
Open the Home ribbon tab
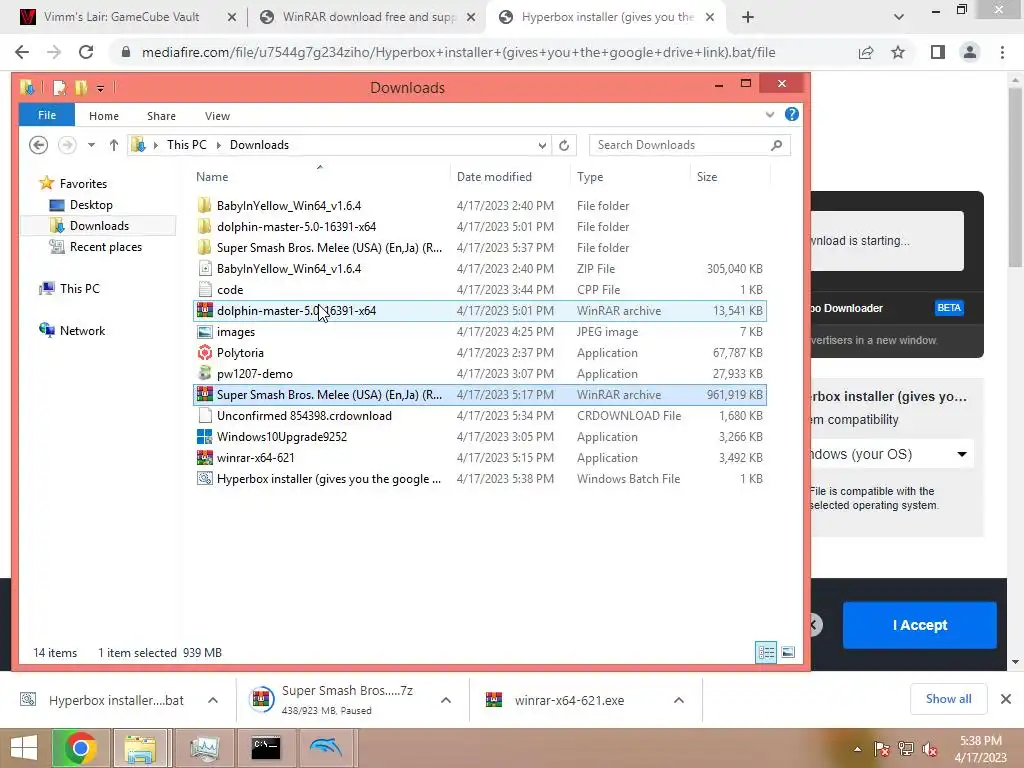click(104, 116)
